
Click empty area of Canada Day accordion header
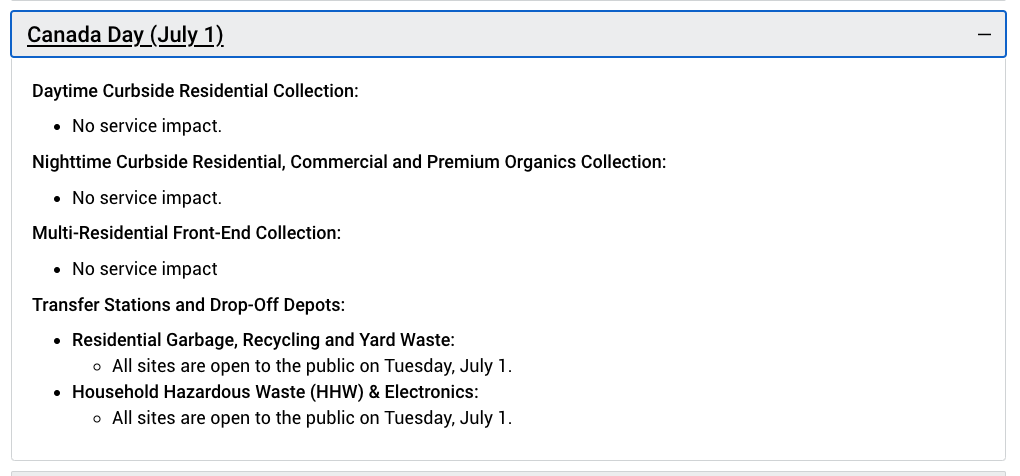coord(585,34)
